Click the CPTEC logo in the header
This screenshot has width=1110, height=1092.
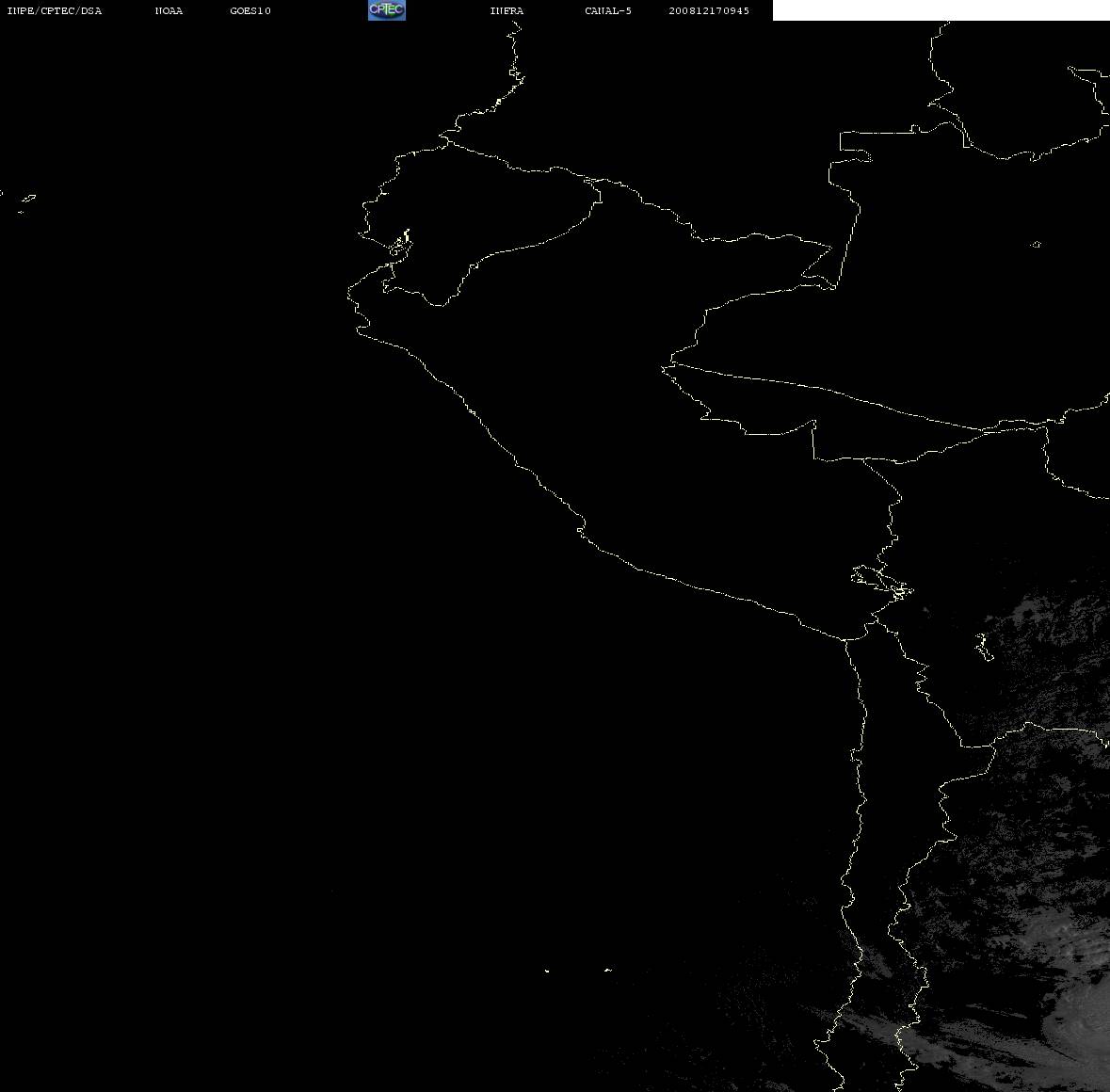point(387,10)
